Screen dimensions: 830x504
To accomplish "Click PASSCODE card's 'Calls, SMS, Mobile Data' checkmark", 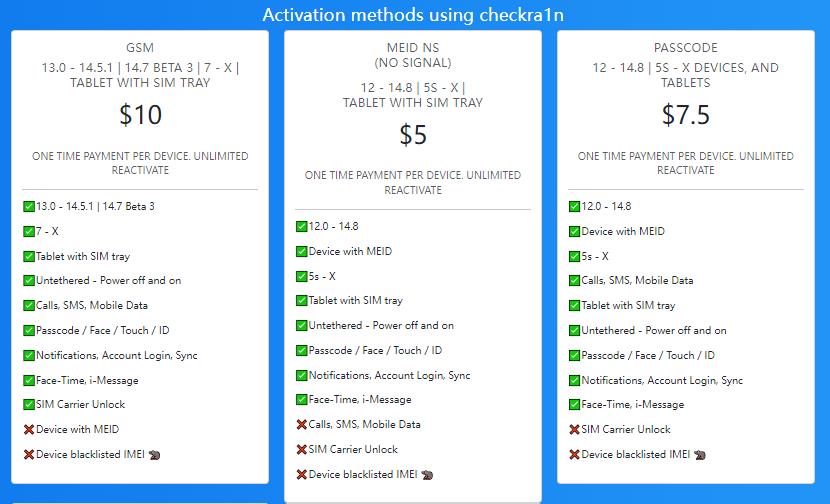I will point(574,281).
